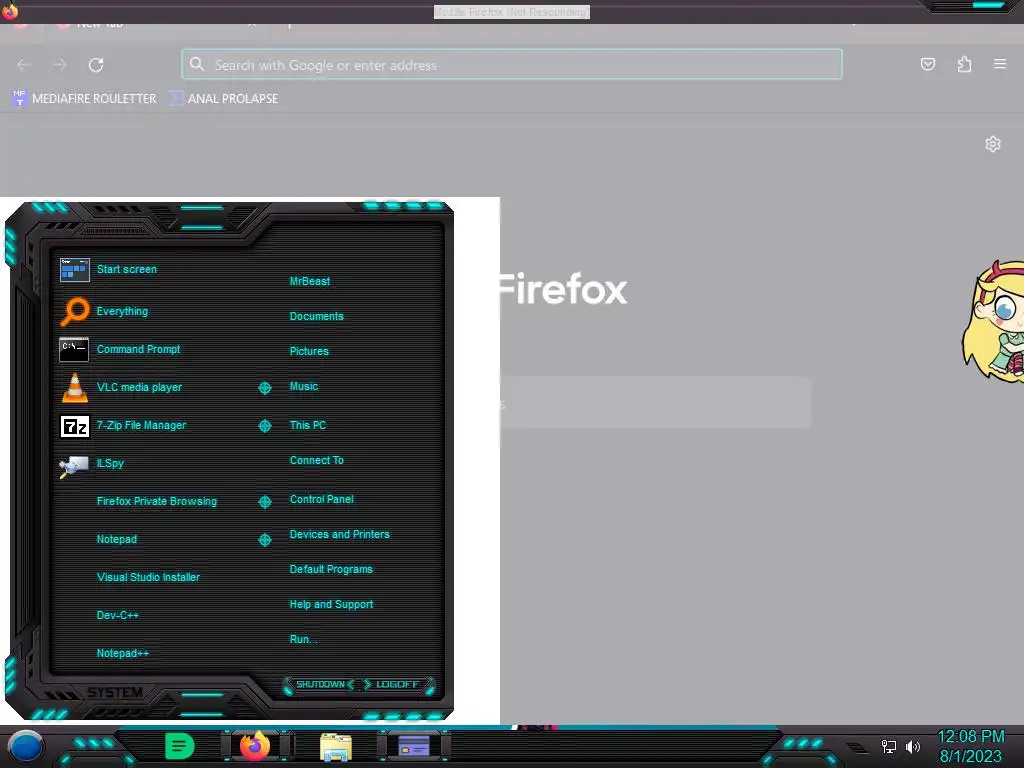The image size is (1024, 768).
Task: Switch to Firefox on taskbar
Action: [255, 746]
